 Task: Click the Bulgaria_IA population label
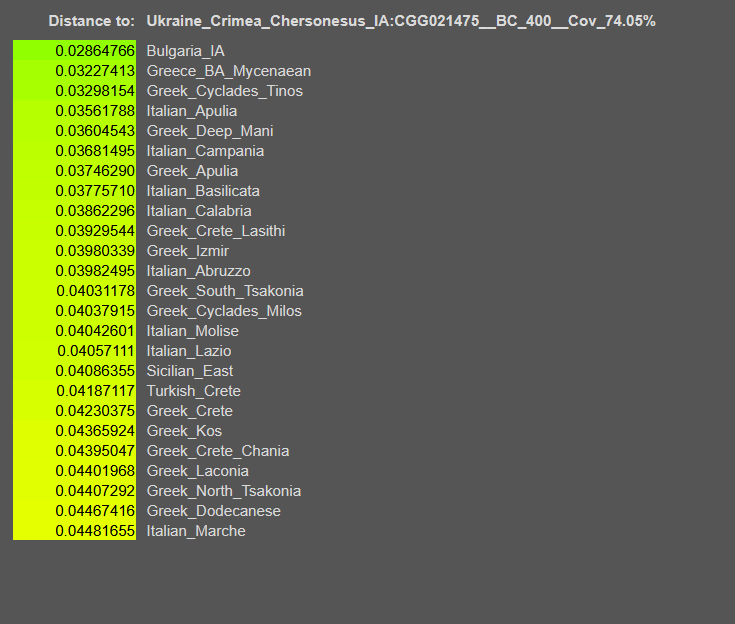[x=186, y=51]
